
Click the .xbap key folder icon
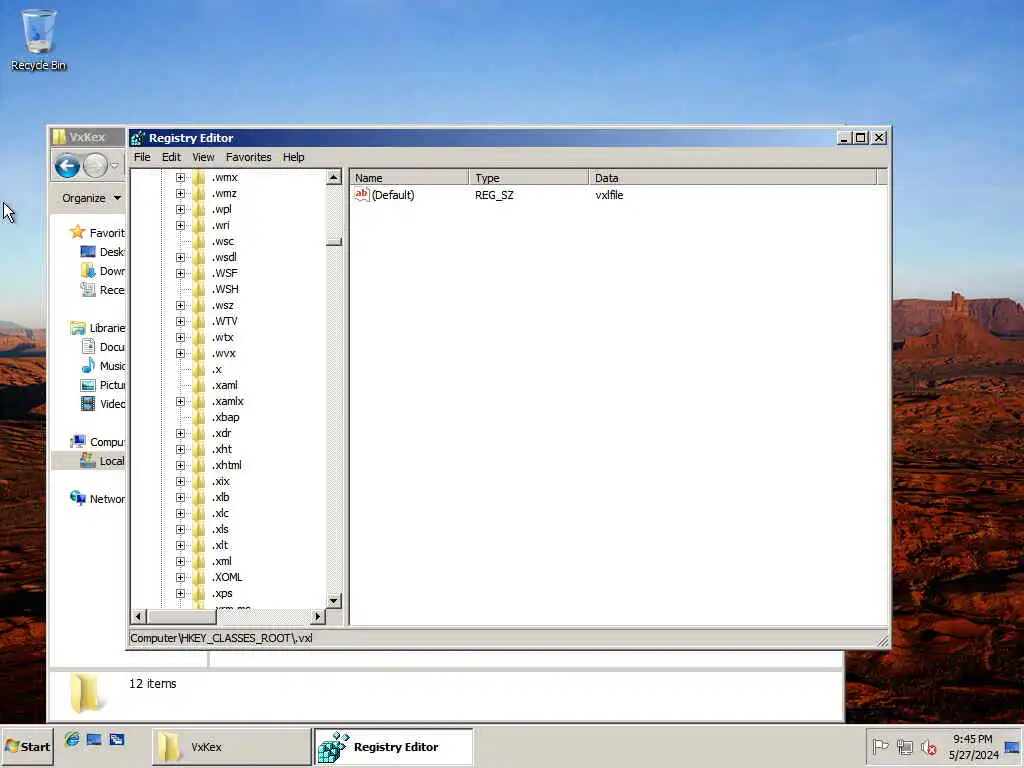(x=199, y=417)
